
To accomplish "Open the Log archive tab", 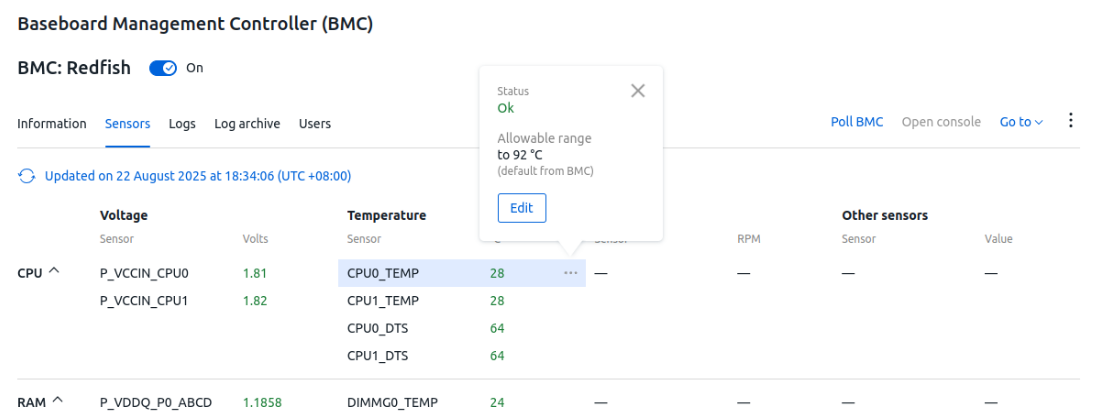I will coord(247,124).
